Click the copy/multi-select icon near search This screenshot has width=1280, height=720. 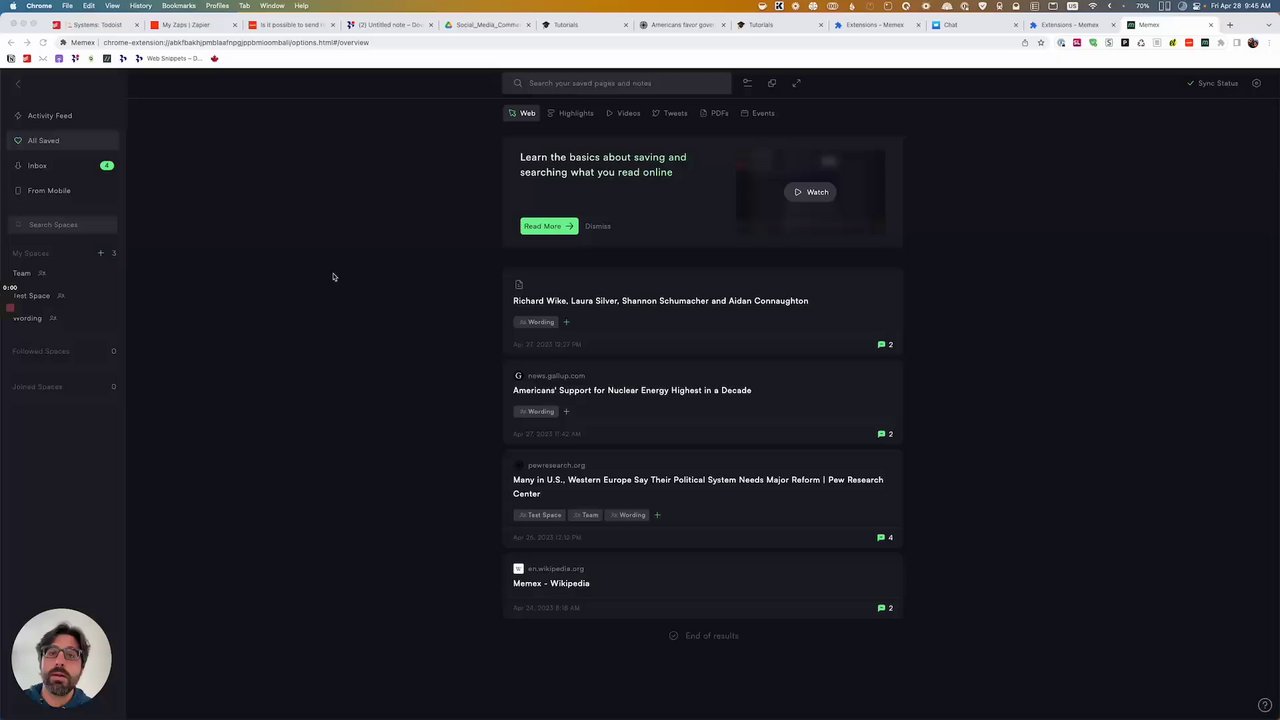pos(772,83)
